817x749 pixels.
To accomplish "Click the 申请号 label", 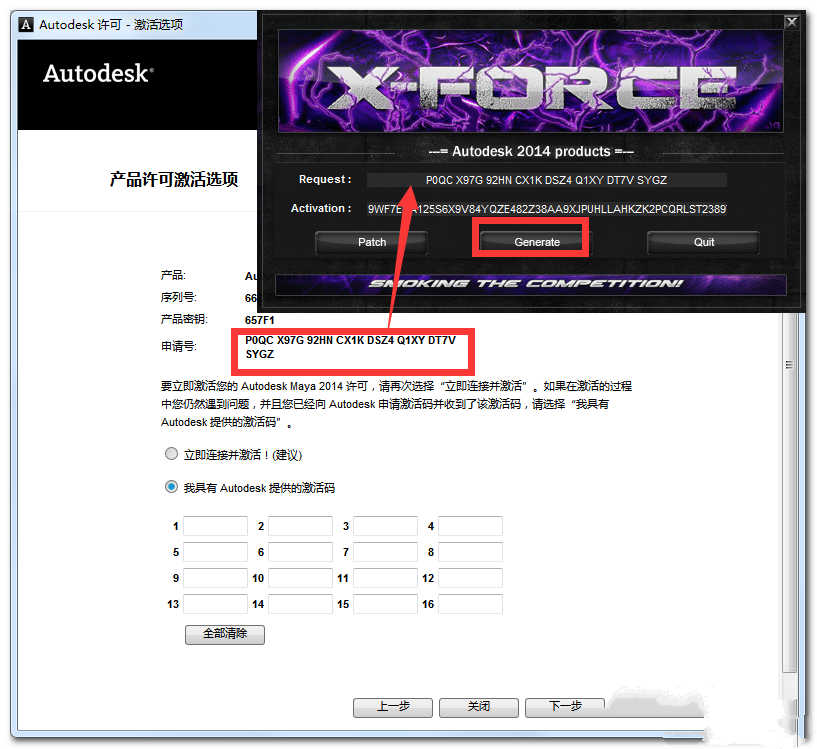I will [x=178, y=346].
